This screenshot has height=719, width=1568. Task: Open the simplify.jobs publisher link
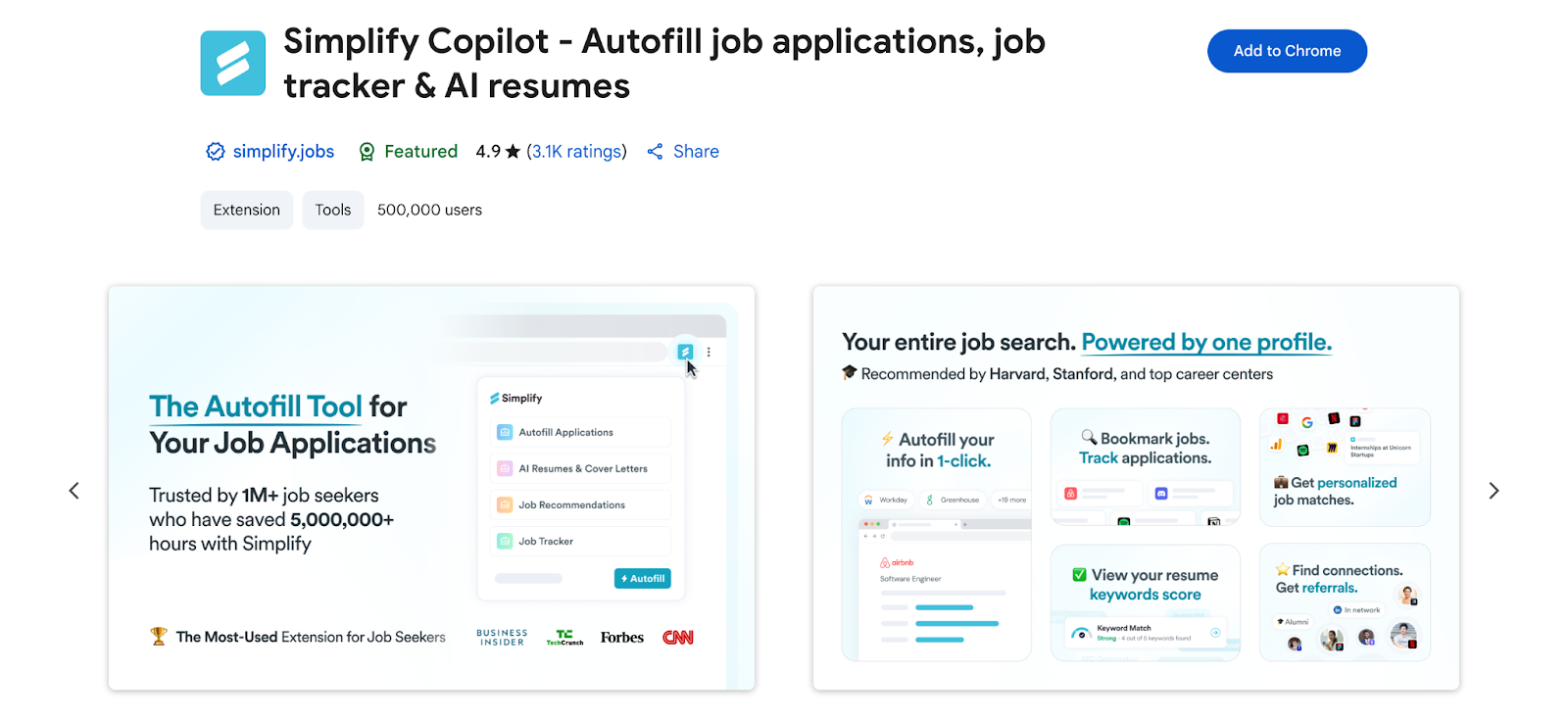[x=283, y=152]
